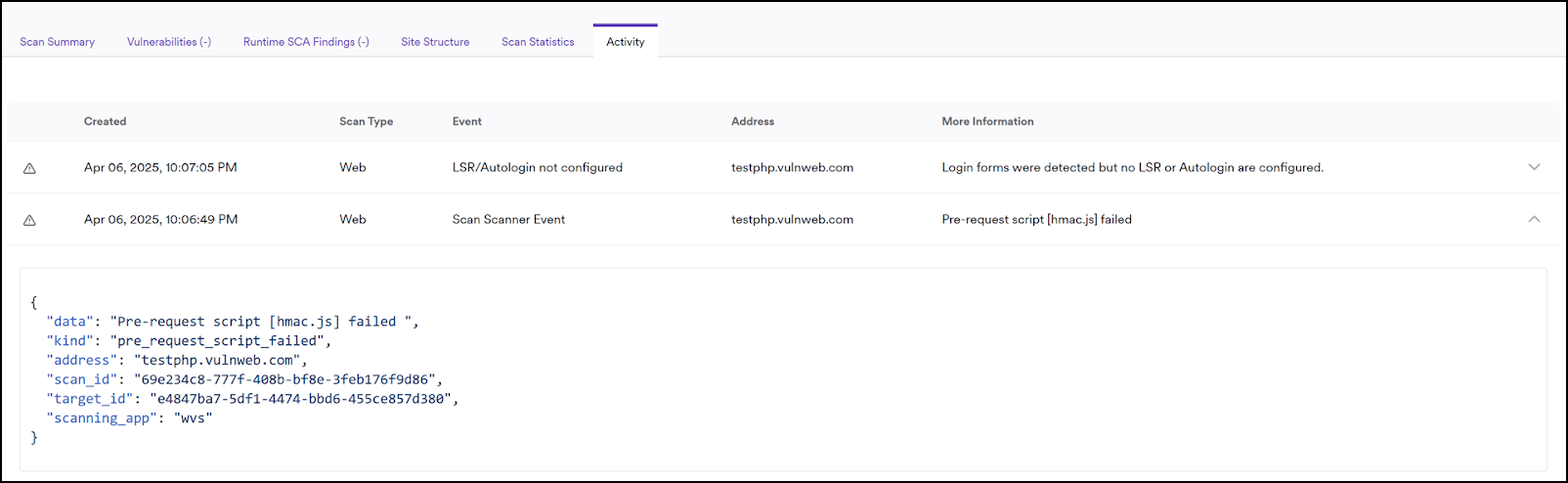Click testphp.vulnweb.com in the LSR/Autologin row

(x=792, y=167)
